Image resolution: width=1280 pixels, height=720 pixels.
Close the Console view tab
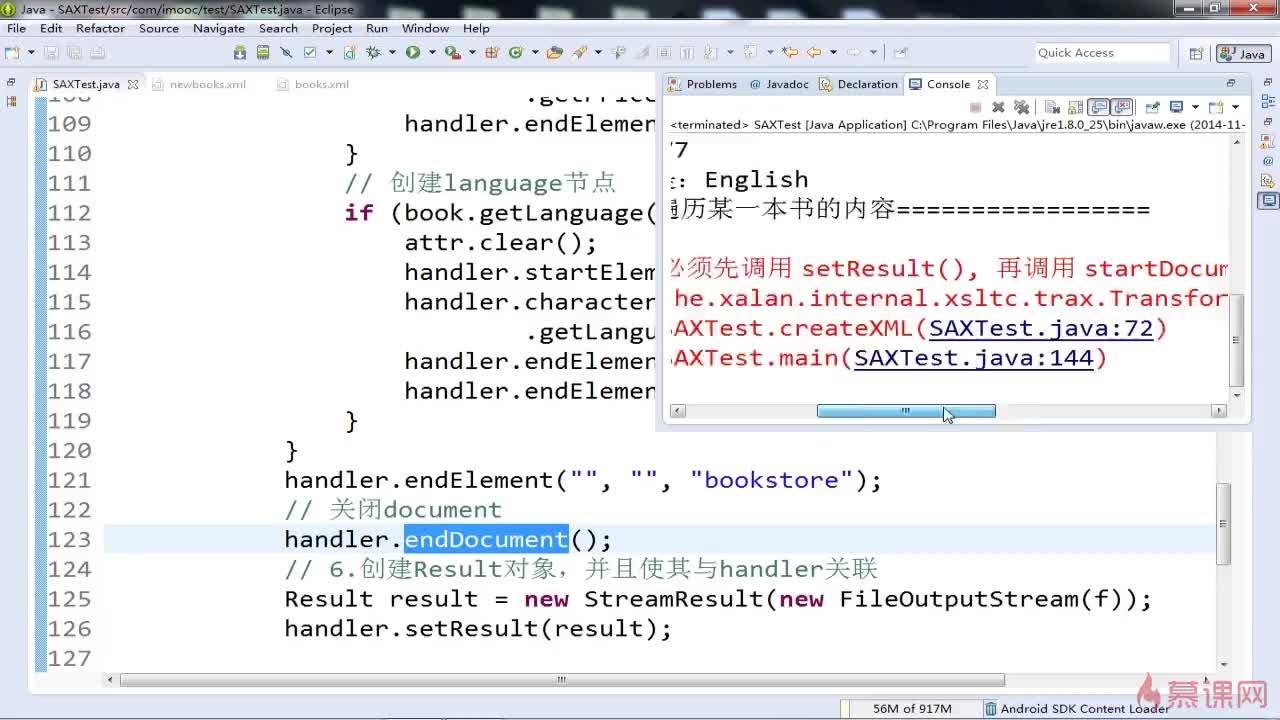pos(983,84)
